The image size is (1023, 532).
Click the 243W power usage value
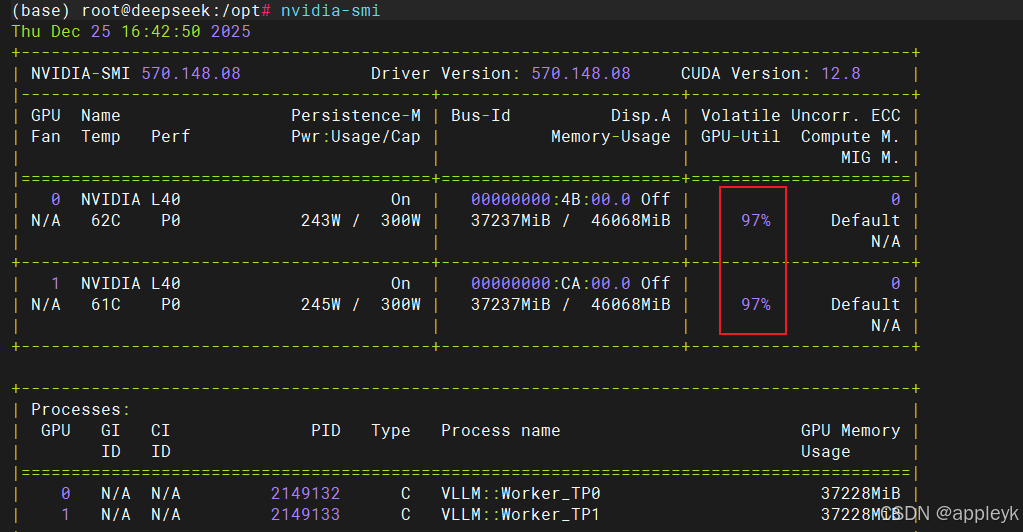point(321,221)
